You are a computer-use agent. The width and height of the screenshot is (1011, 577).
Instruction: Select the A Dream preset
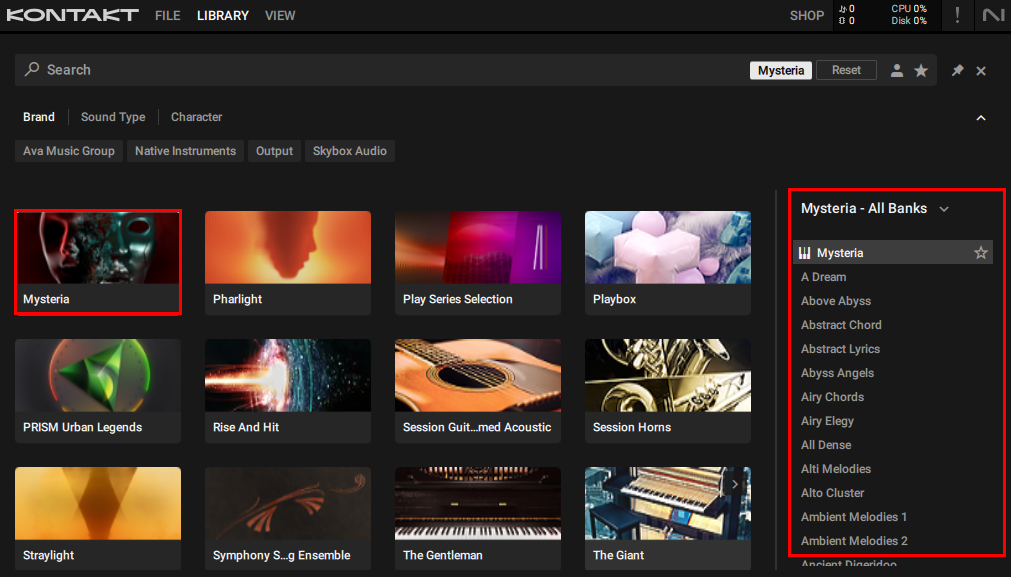click(823, 277)
